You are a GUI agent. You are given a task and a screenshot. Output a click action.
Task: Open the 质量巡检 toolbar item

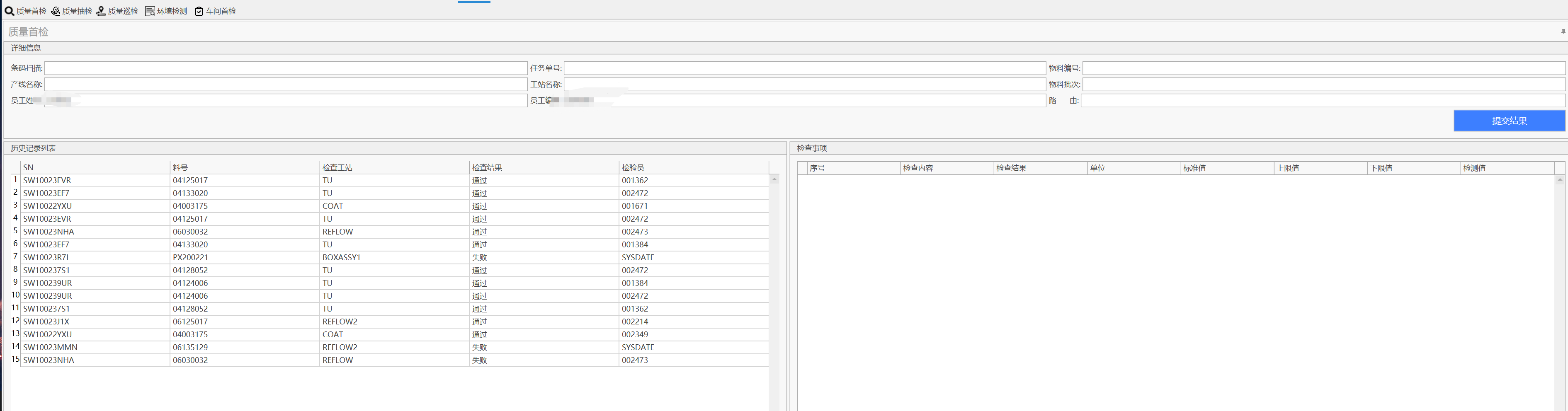(x=117, y=11)
